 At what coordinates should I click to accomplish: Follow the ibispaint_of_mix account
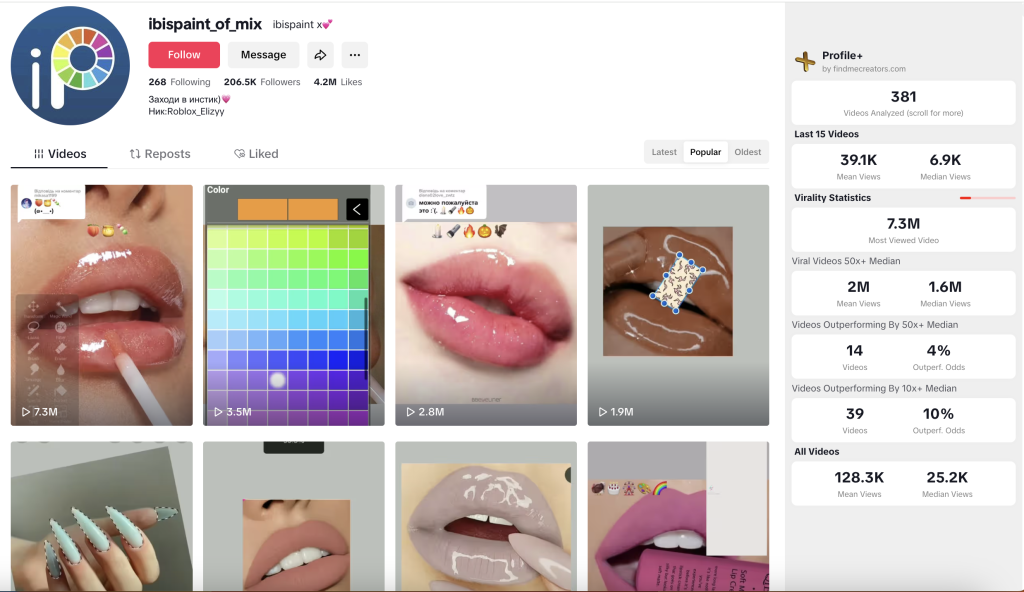(184, 55)
